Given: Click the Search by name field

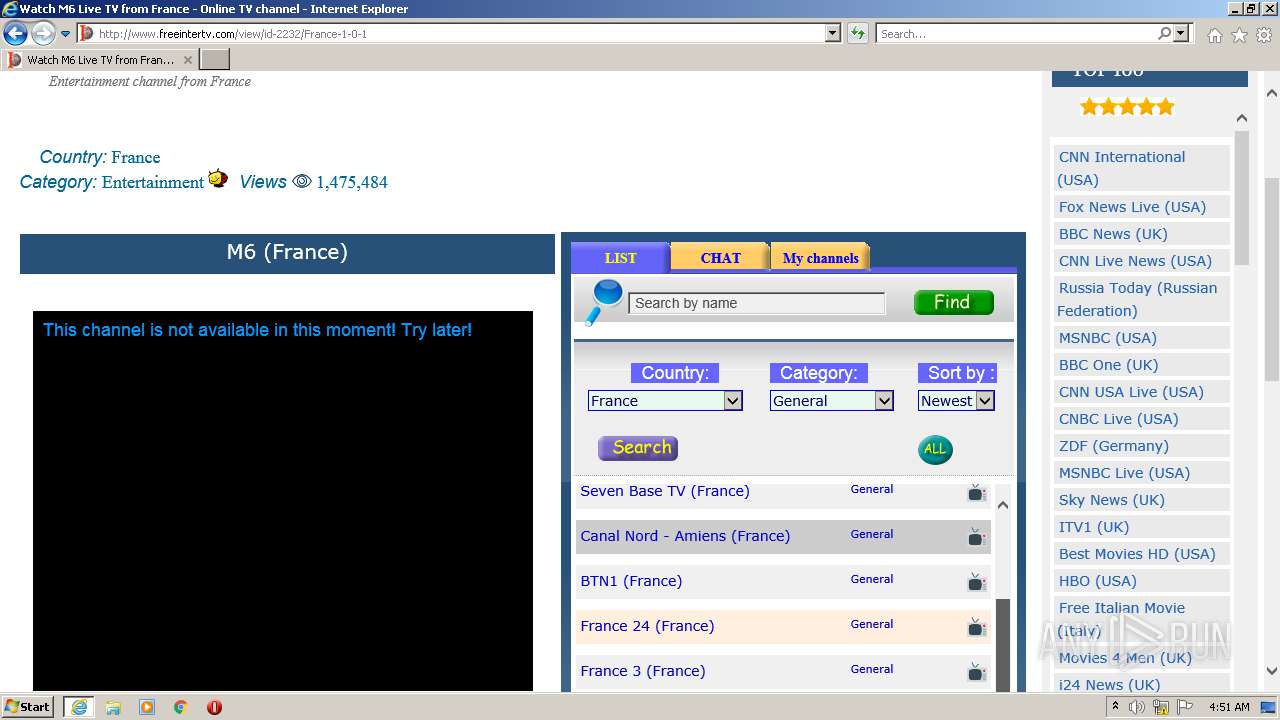Looking at the screenshot, I should coord(757,303).
